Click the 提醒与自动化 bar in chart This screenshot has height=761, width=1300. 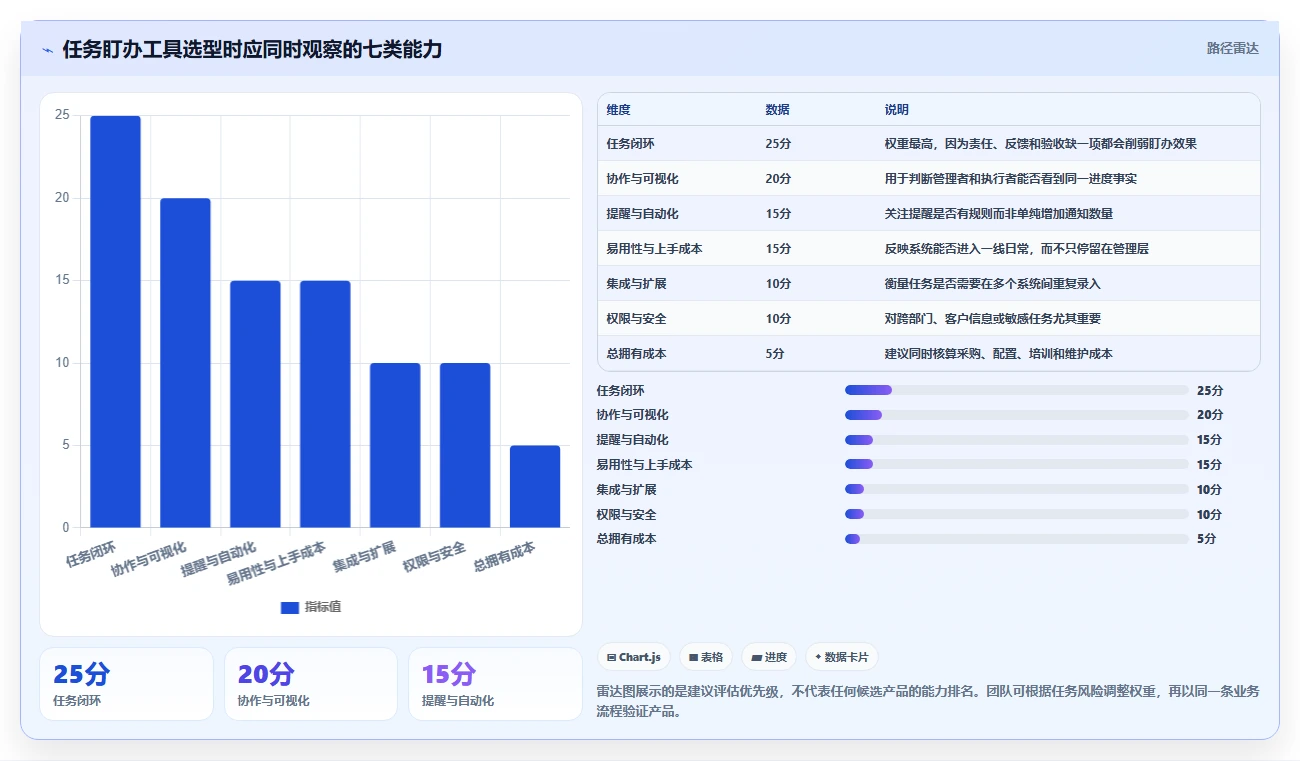[255, 404]
